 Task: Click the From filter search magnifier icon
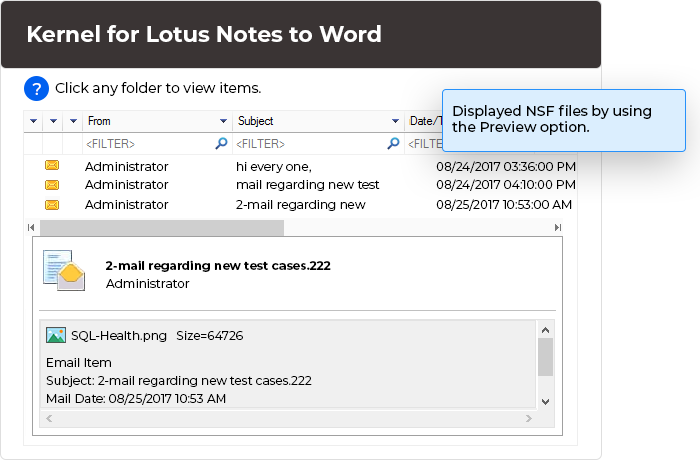(x=221, y=143)
